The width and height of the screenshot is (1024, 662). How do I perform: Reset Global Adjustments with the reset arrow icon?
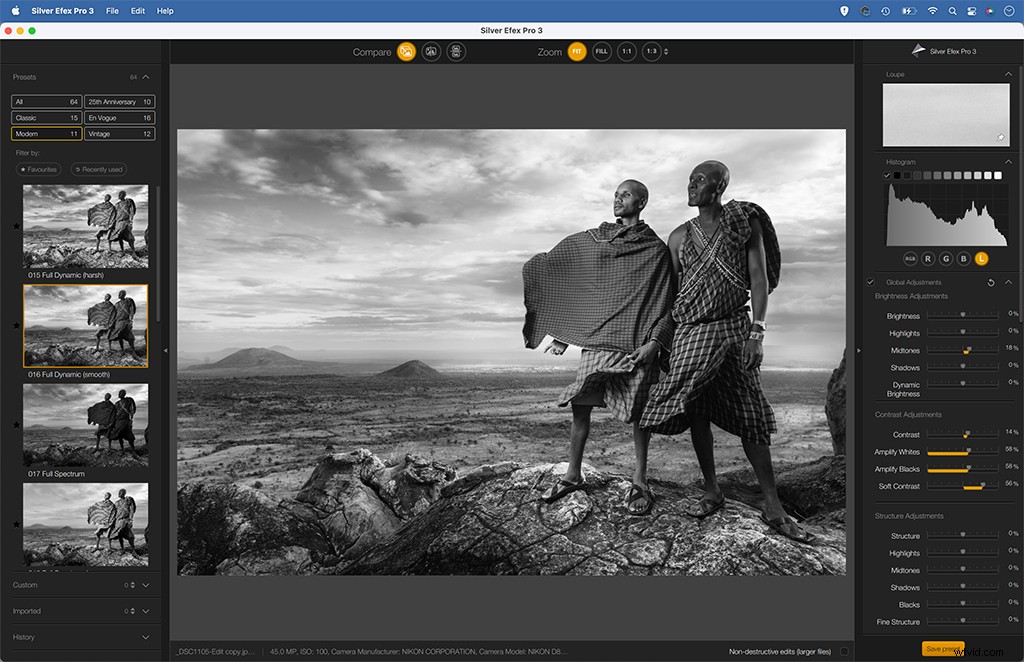991,282
